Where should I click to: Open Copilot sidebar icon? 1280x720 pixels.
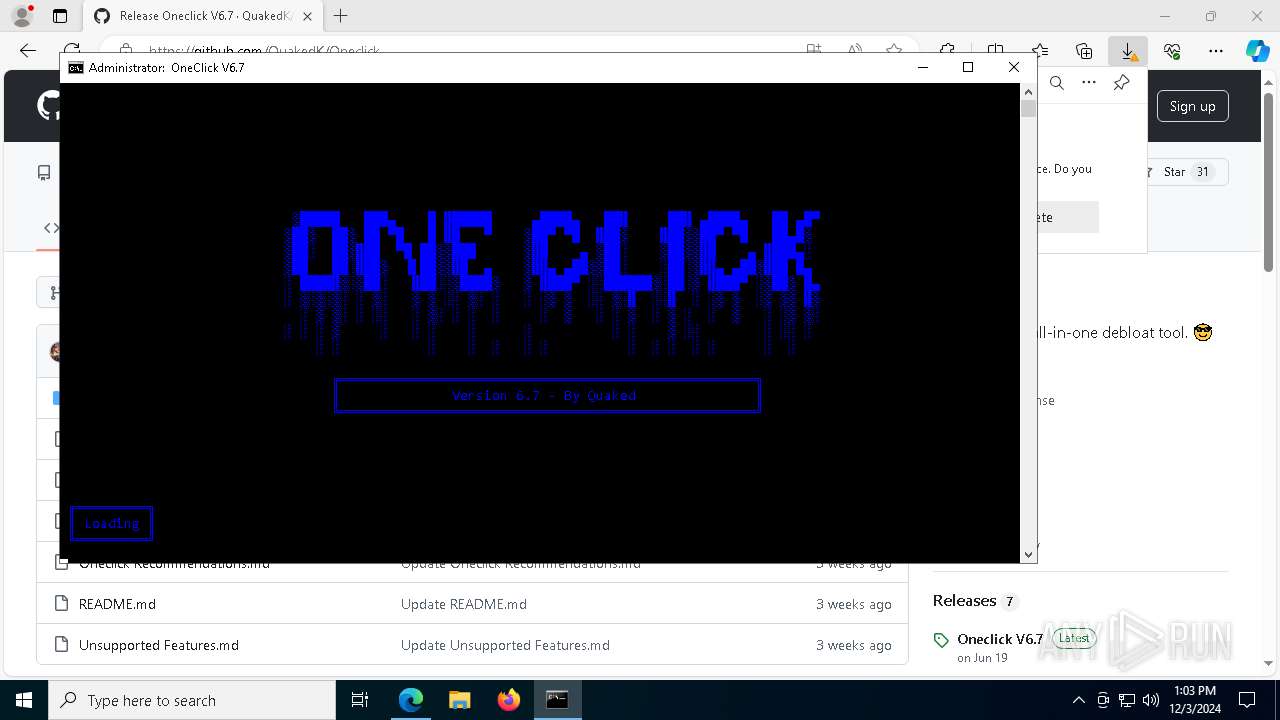[1257, 51]
